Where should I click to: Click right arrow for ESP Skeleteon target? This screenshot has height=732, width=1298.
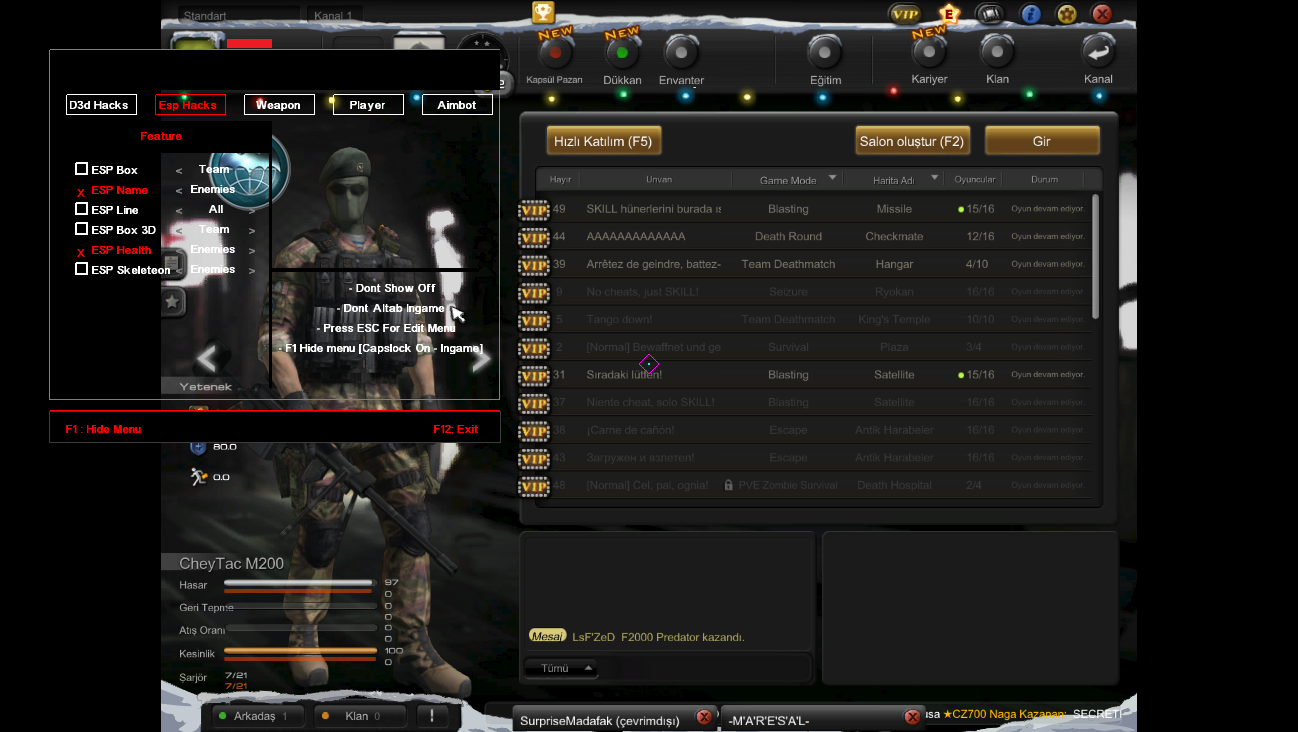252,271
